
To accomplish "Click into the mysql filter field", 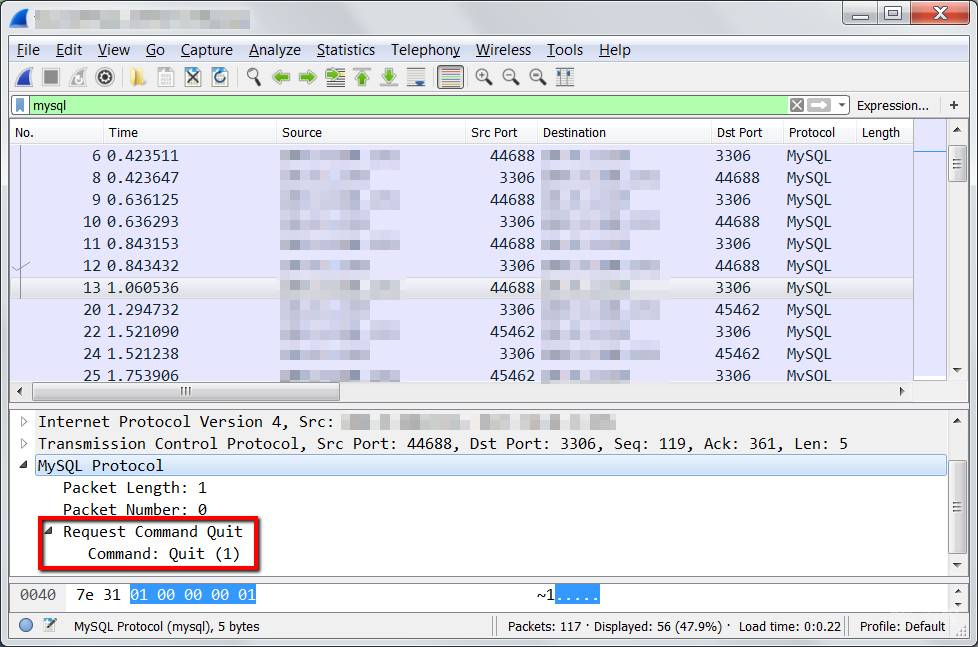I will click(x=409, y=105).
